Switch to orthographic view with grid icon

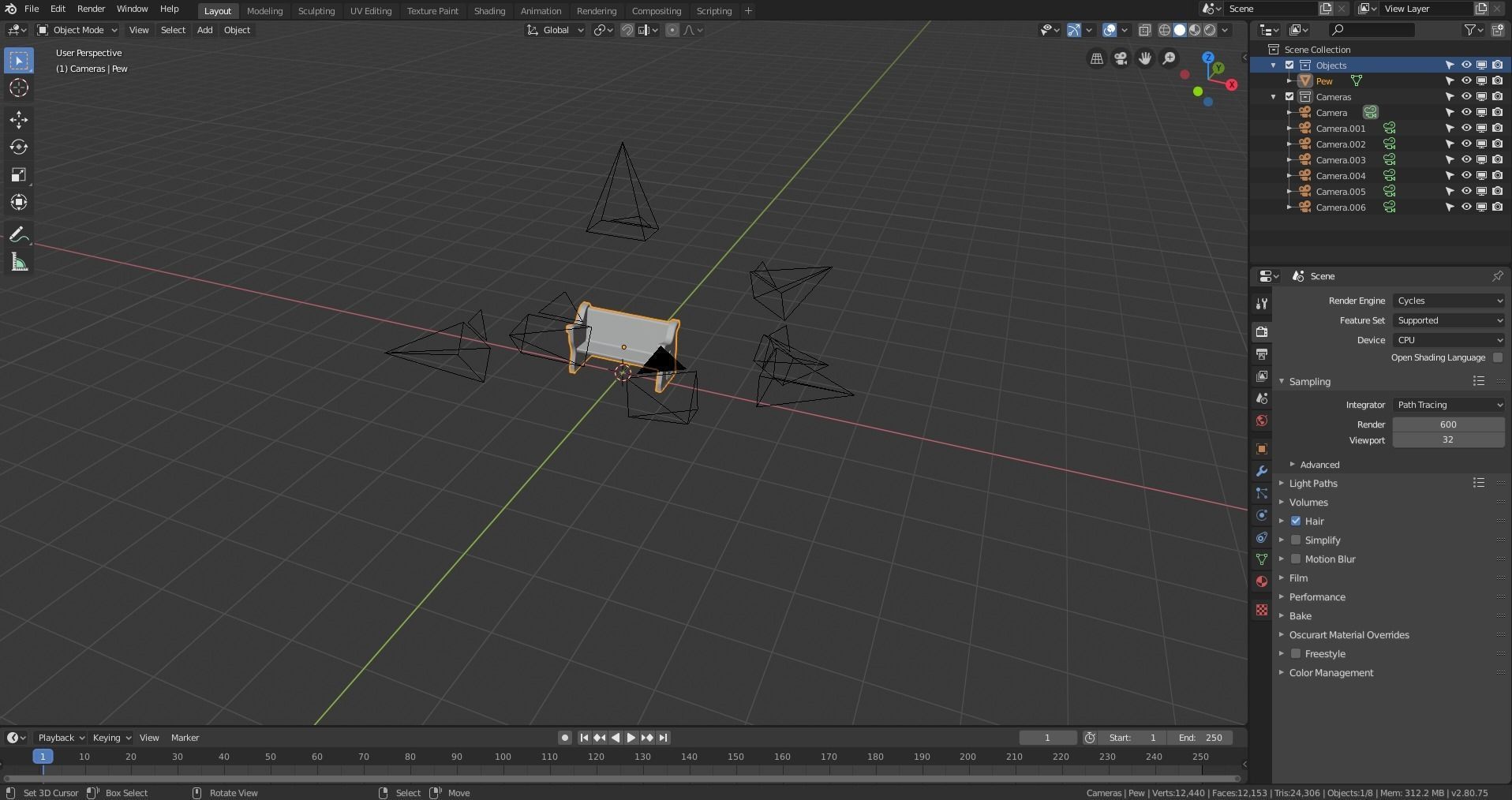click(1097, 58)
